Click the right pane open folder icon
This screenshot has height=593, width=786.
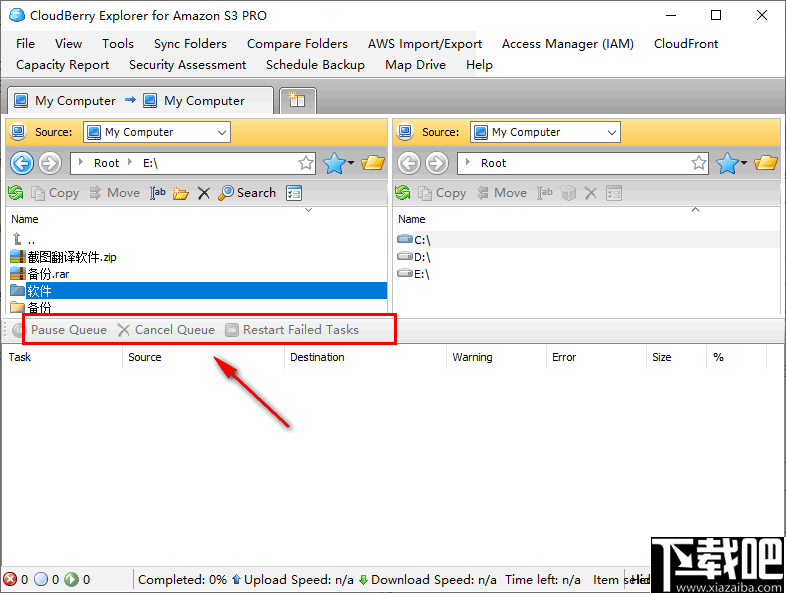pos(765,163)
